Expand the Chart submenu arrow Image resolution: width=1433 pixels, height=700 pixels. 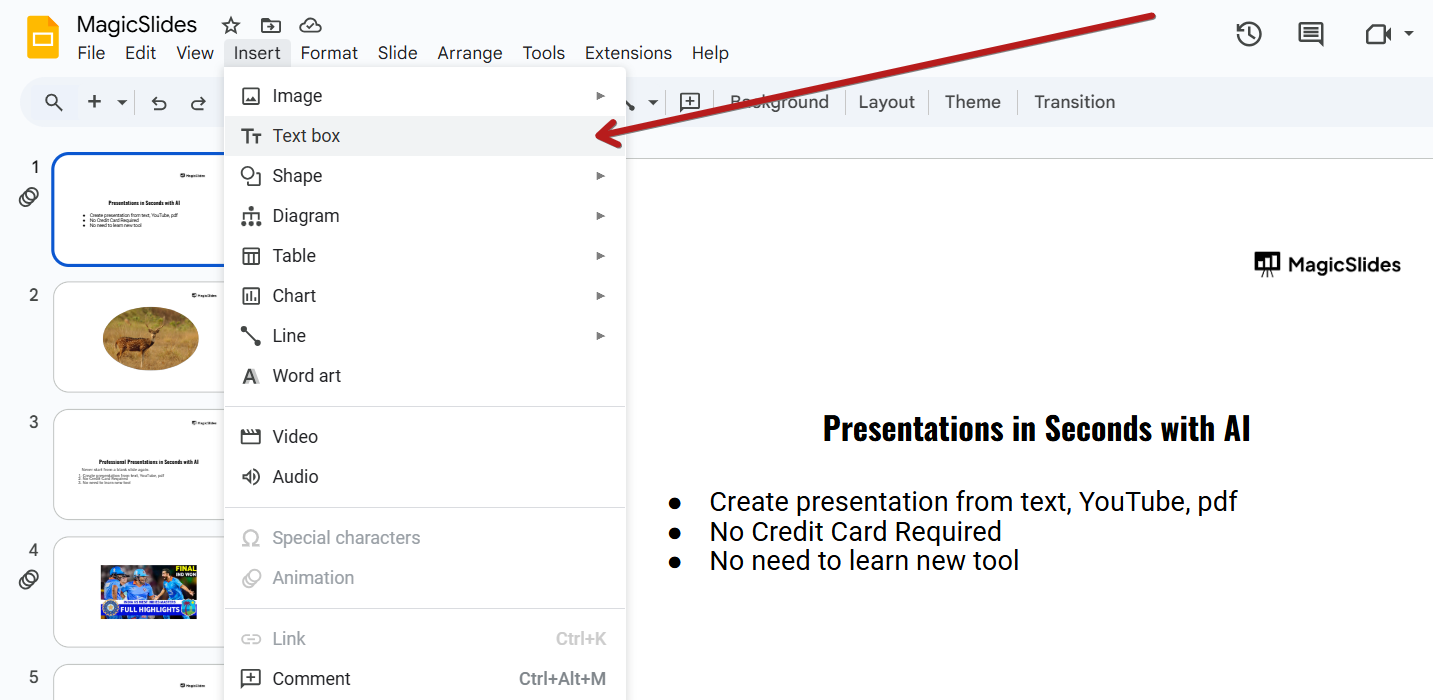pyautogui.click(x=600, y=296)
